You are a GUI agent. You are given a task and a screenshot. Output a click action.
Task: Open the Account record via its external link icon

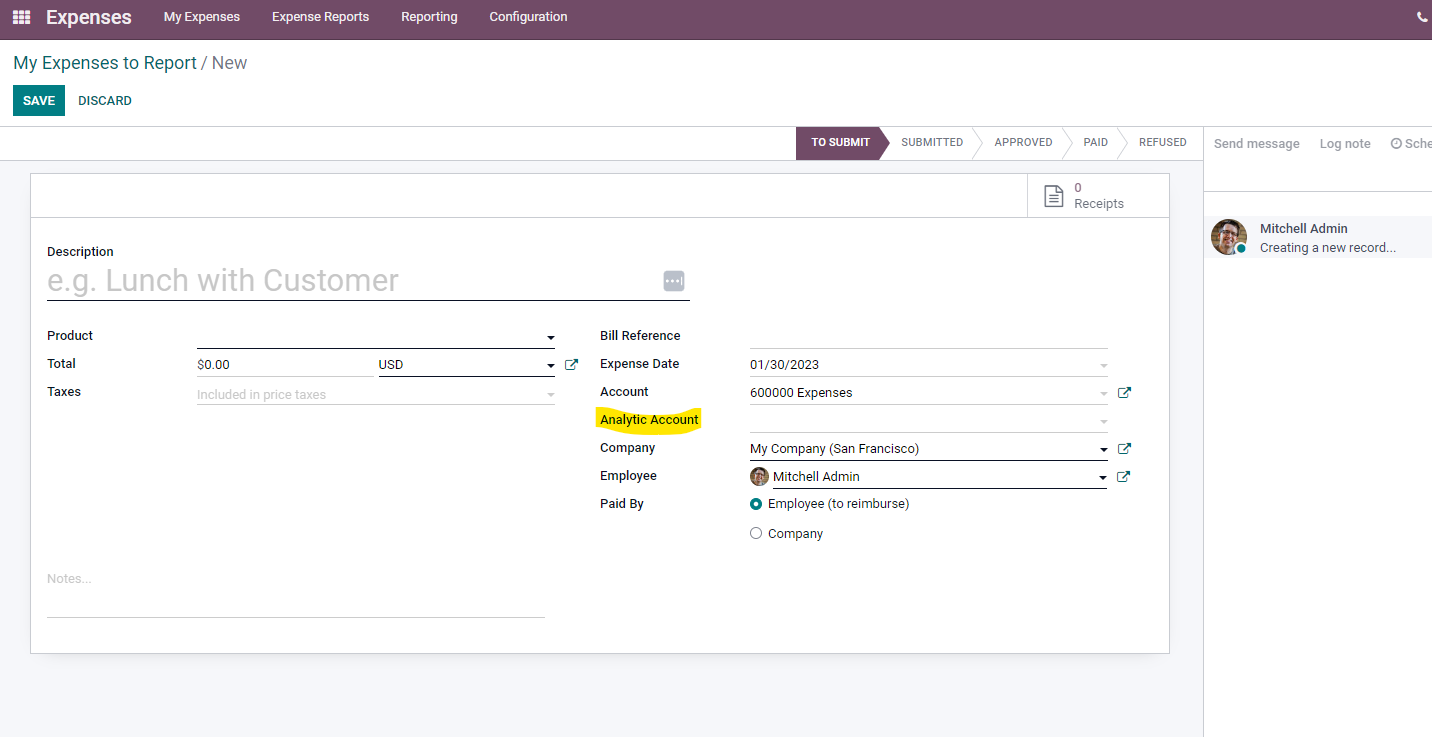click(1124, 392)
